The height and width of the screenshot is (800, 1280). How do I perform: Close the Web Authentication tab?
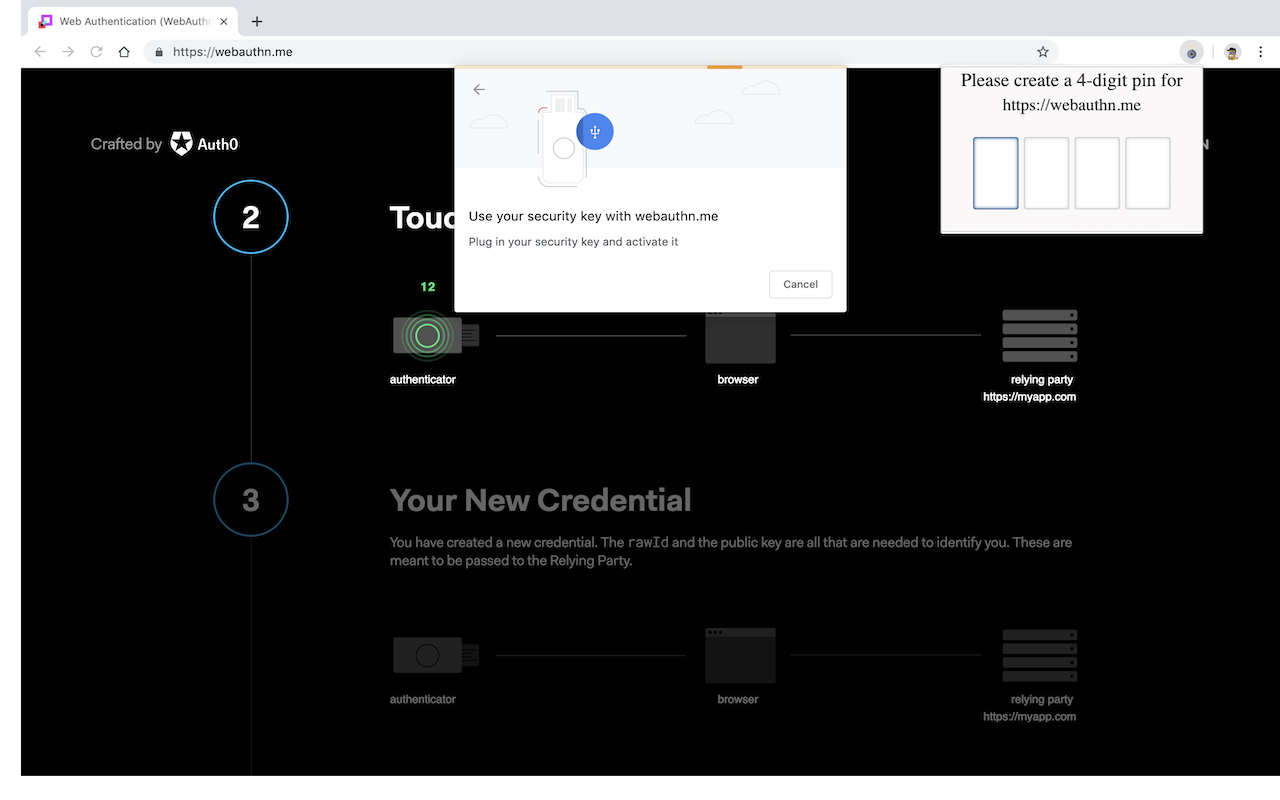tap(226, 21)
